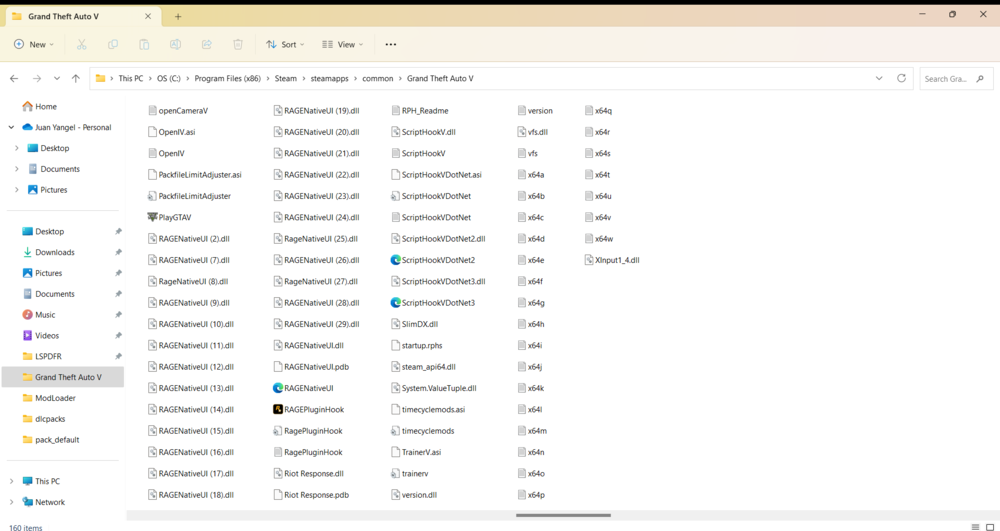Open the Sort options dropdown
The image size is (1000, 531).
click(x=286, y=45)
